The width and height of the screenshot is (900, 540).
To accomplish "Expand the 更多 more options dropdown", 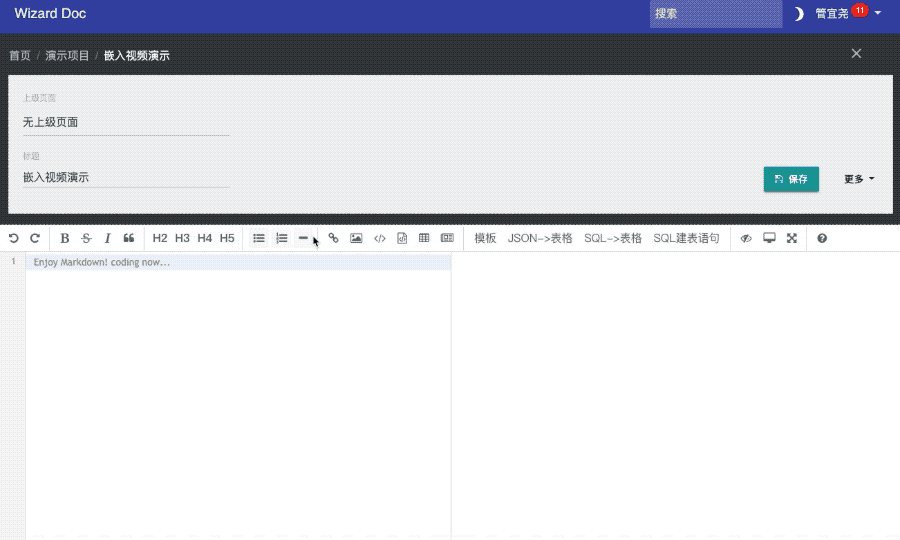I will point(859,179).
